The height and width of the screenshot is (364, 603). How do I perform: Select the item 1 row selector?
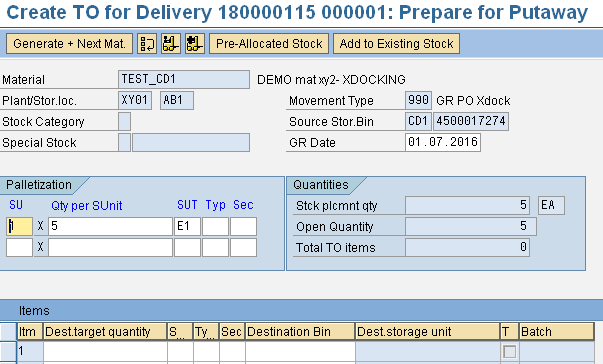point(8,351)
